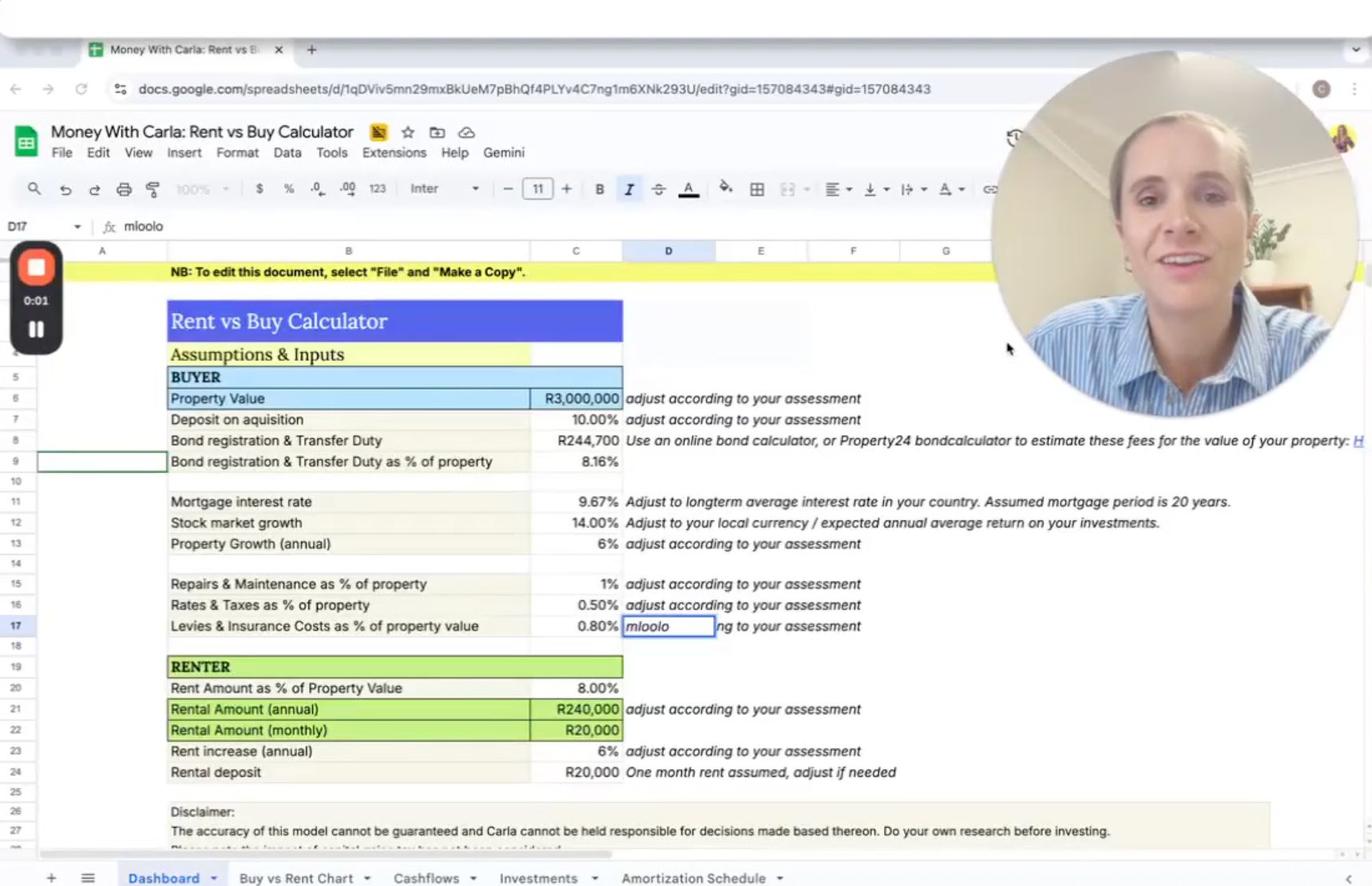
Task: Open the version history clock icon
Action: coord(1014,137)
